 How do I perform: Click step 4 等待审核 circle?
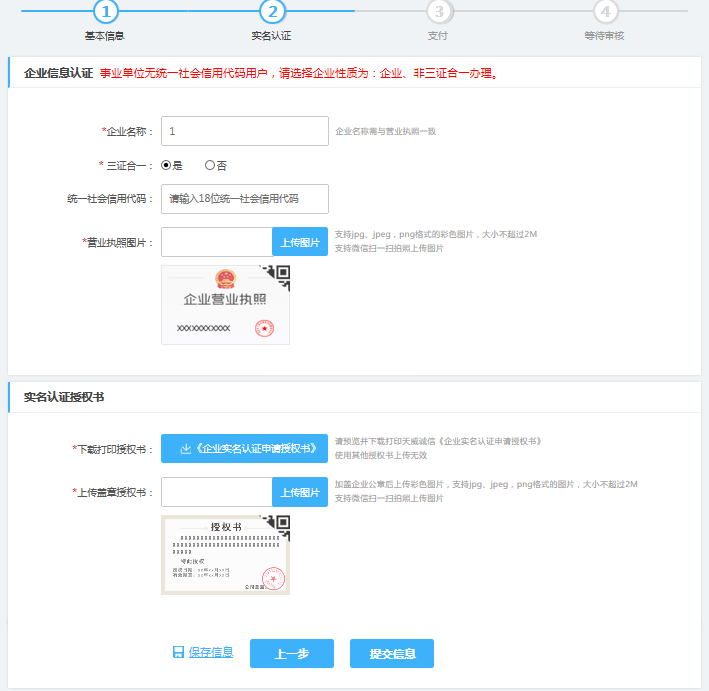click(604, 12)
